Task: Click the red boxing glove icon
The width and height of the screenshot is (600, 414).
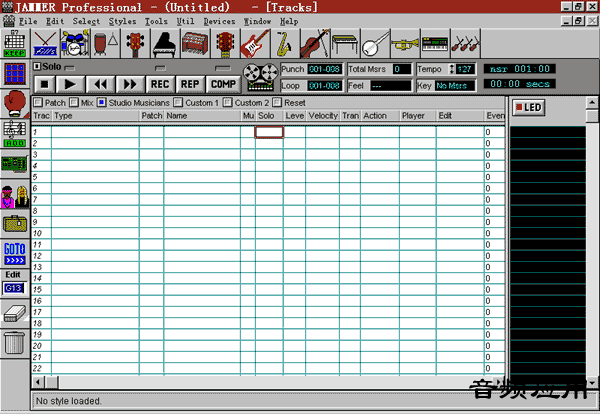Action: [x=15, y=104]
